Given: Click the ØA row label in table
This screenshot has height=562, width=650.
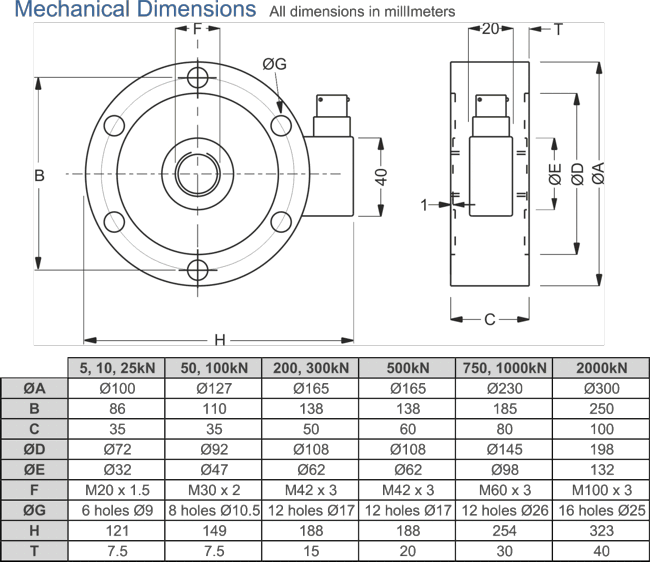Looking at the screenshot, I should tap(34, 388).
